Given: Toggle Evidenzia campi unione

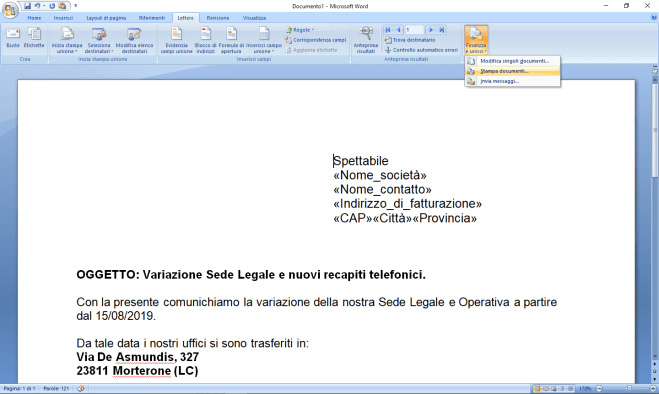Looking at the screenshot, I should [176, 40].
